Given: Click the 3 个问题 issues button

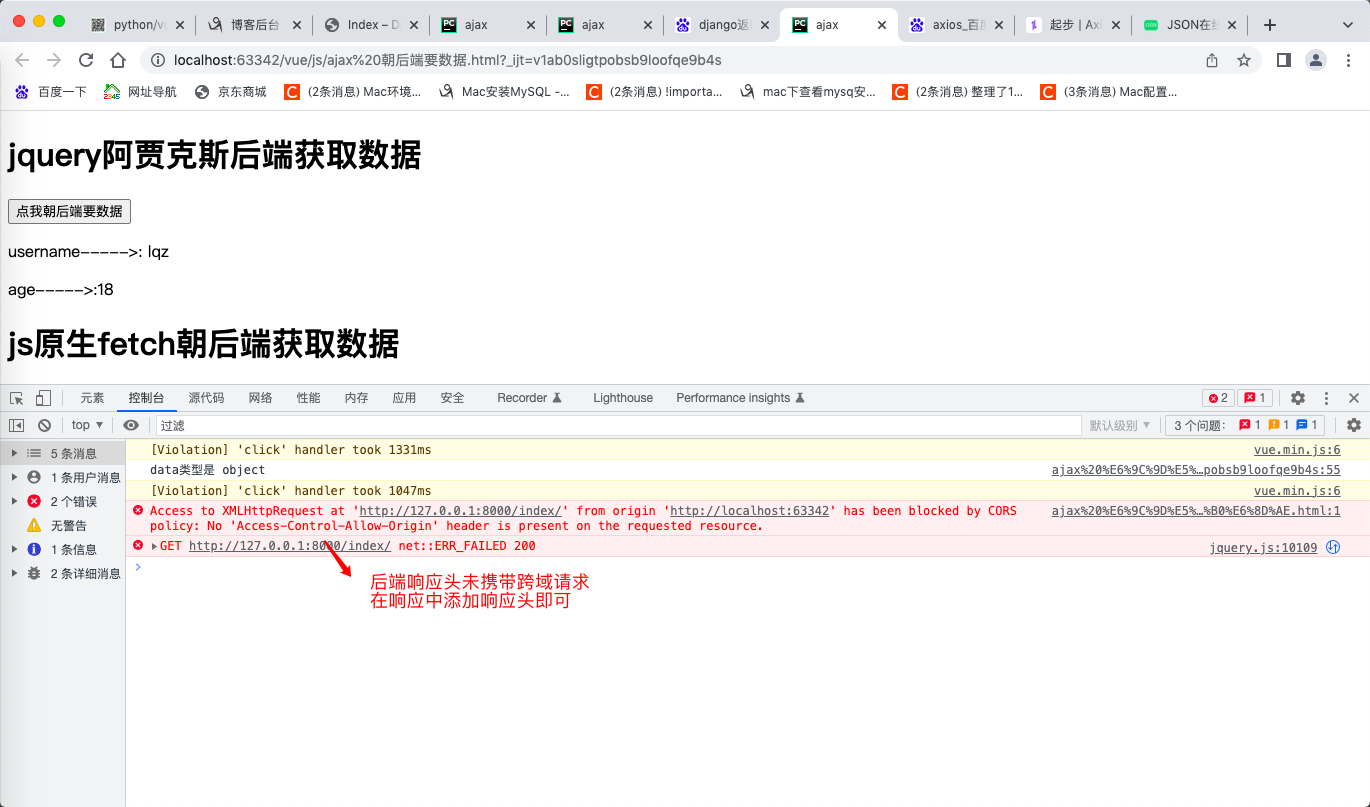Looking at the screenshot, I should [x=1246, y=425].
